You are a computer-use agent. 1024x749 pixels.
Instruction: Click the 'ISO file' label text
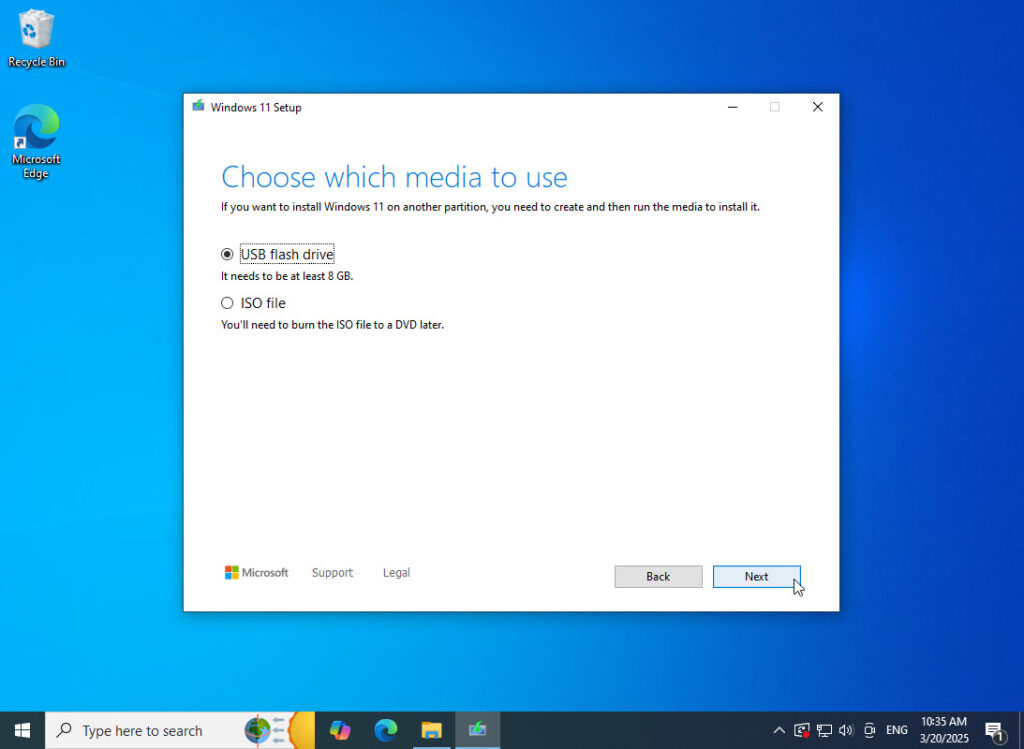pyautogui.click(x=263, y=303)
